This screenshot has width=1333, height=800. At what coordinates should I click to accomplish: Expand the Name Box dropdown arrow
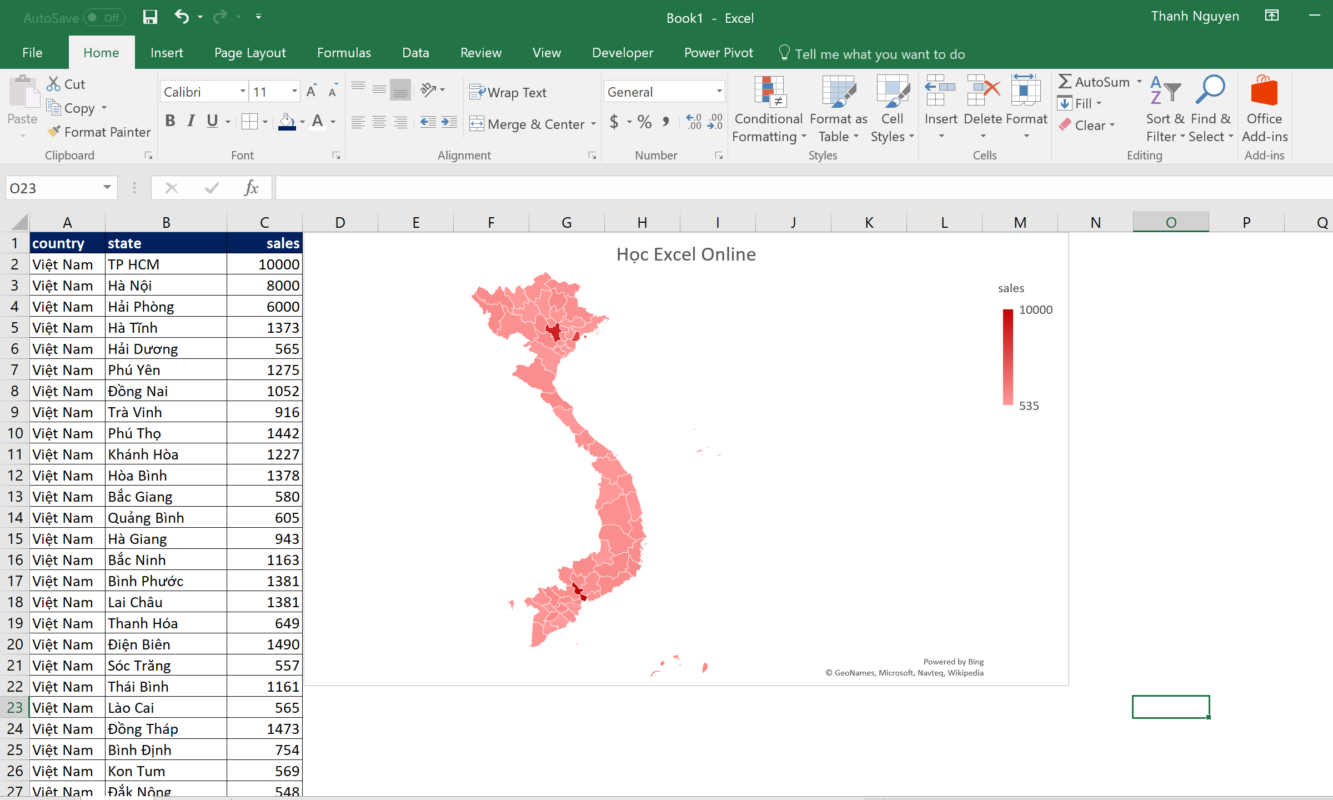point(107,188)
